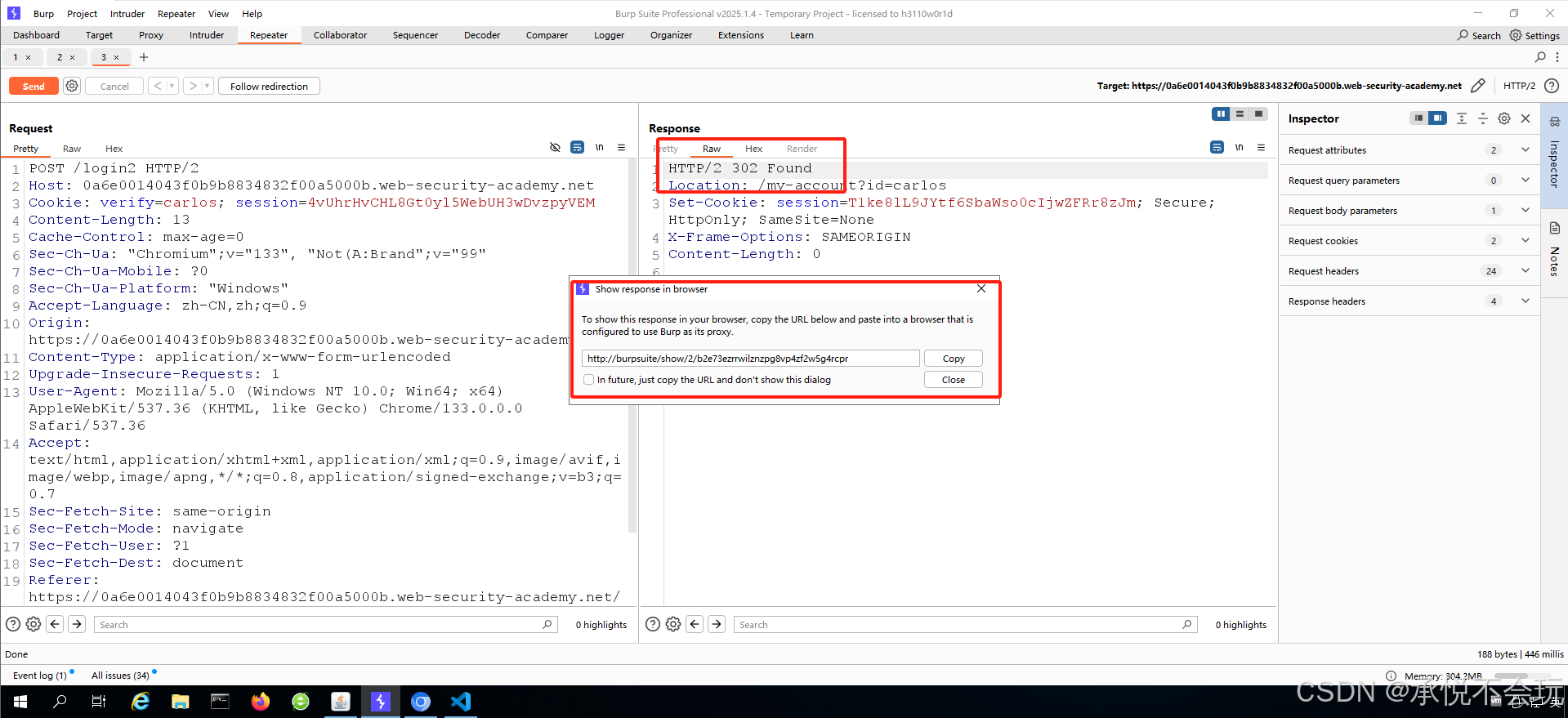This screenshot has width=1568, height=718.
Task: Open Firefox from taskbar
Action: click(261, 702)
